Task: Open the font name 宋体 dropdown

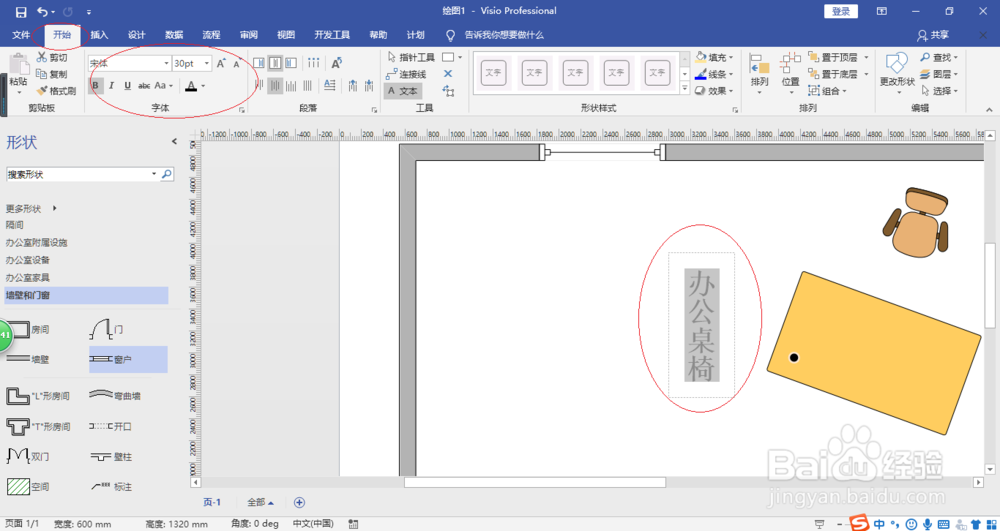Action: 166,63
